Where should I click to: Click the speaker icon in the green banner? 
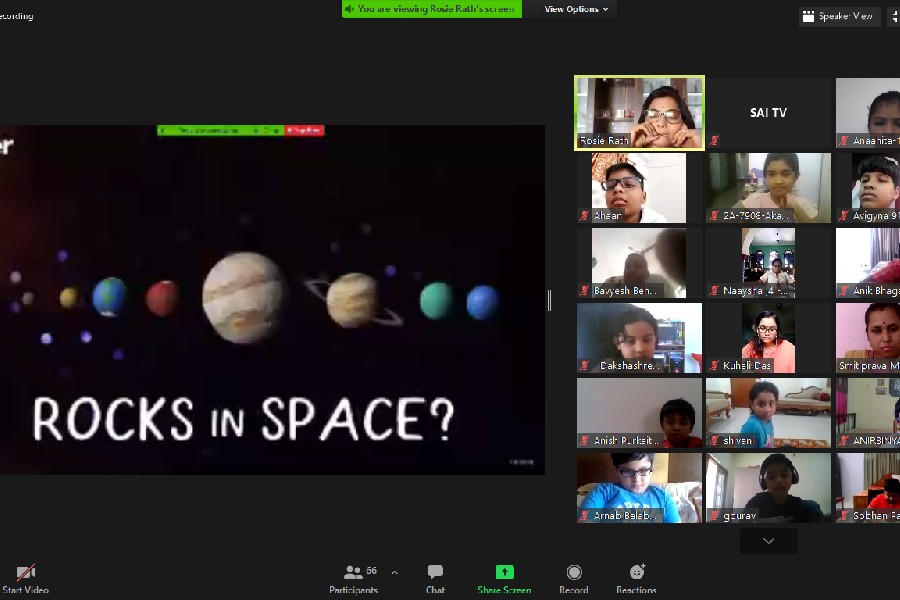(x=350, y=9)
